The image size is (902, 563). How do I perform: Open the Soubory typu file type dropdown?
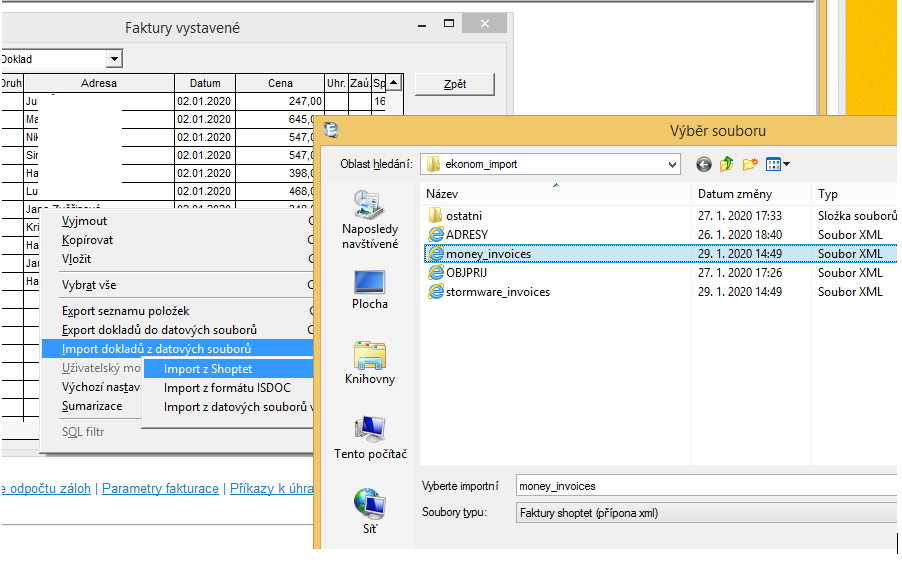point(706,513)
